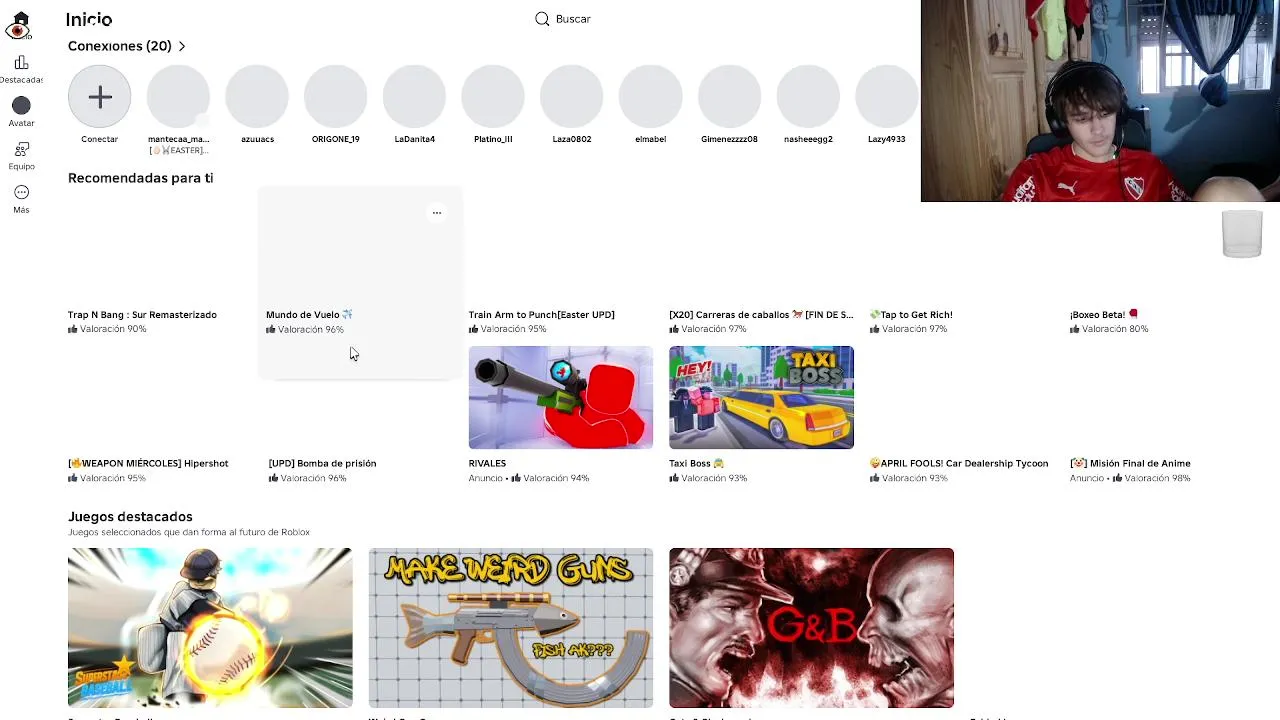Open the Roblox home logo icon
1280x720 pixels.
click(20, 25)
